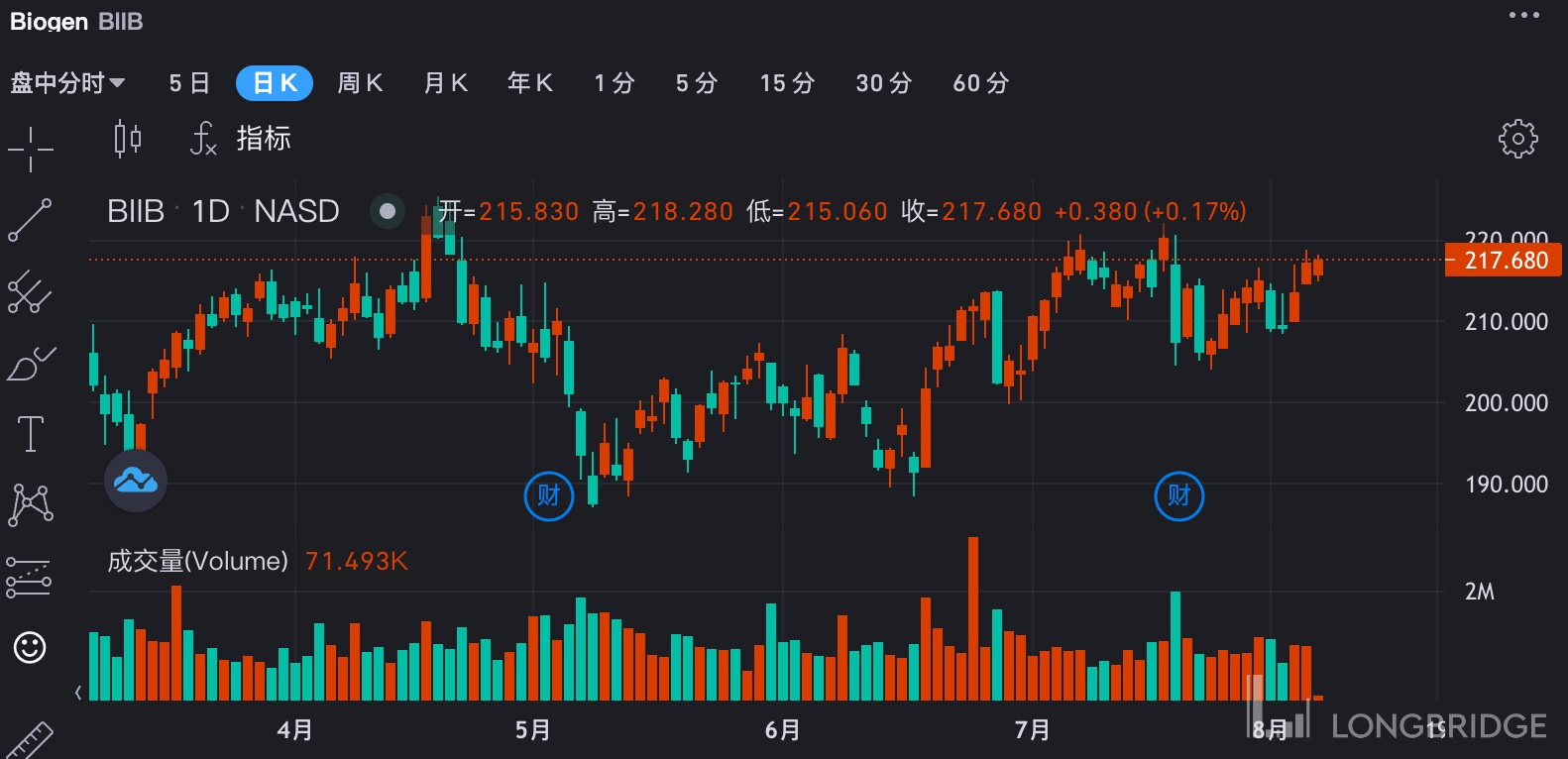Click the Biogen BIIB title

tap(76, 22)
